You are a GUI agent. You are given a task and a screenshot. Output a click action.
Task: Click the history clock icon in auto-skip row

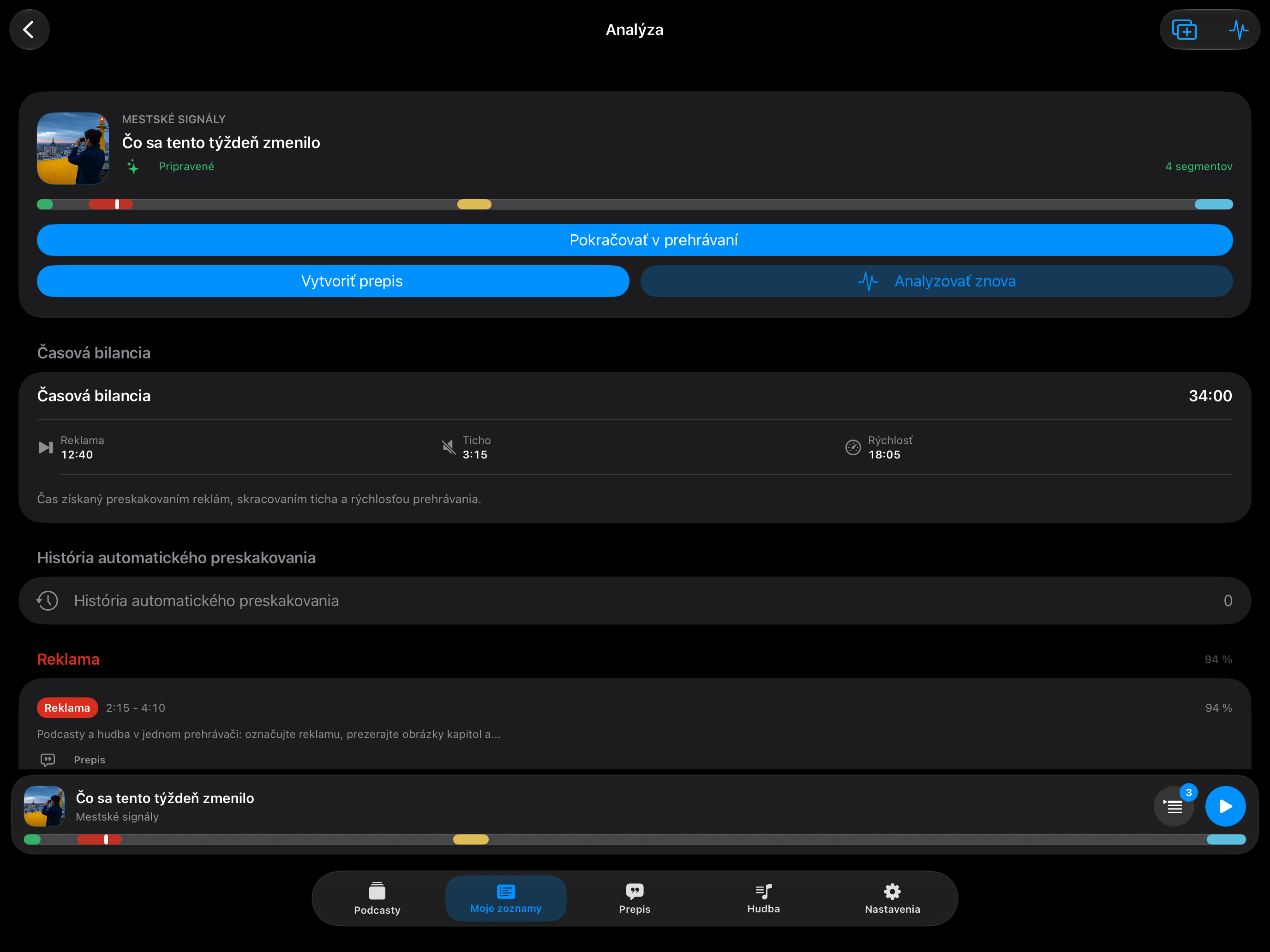(x=48, y=601)
